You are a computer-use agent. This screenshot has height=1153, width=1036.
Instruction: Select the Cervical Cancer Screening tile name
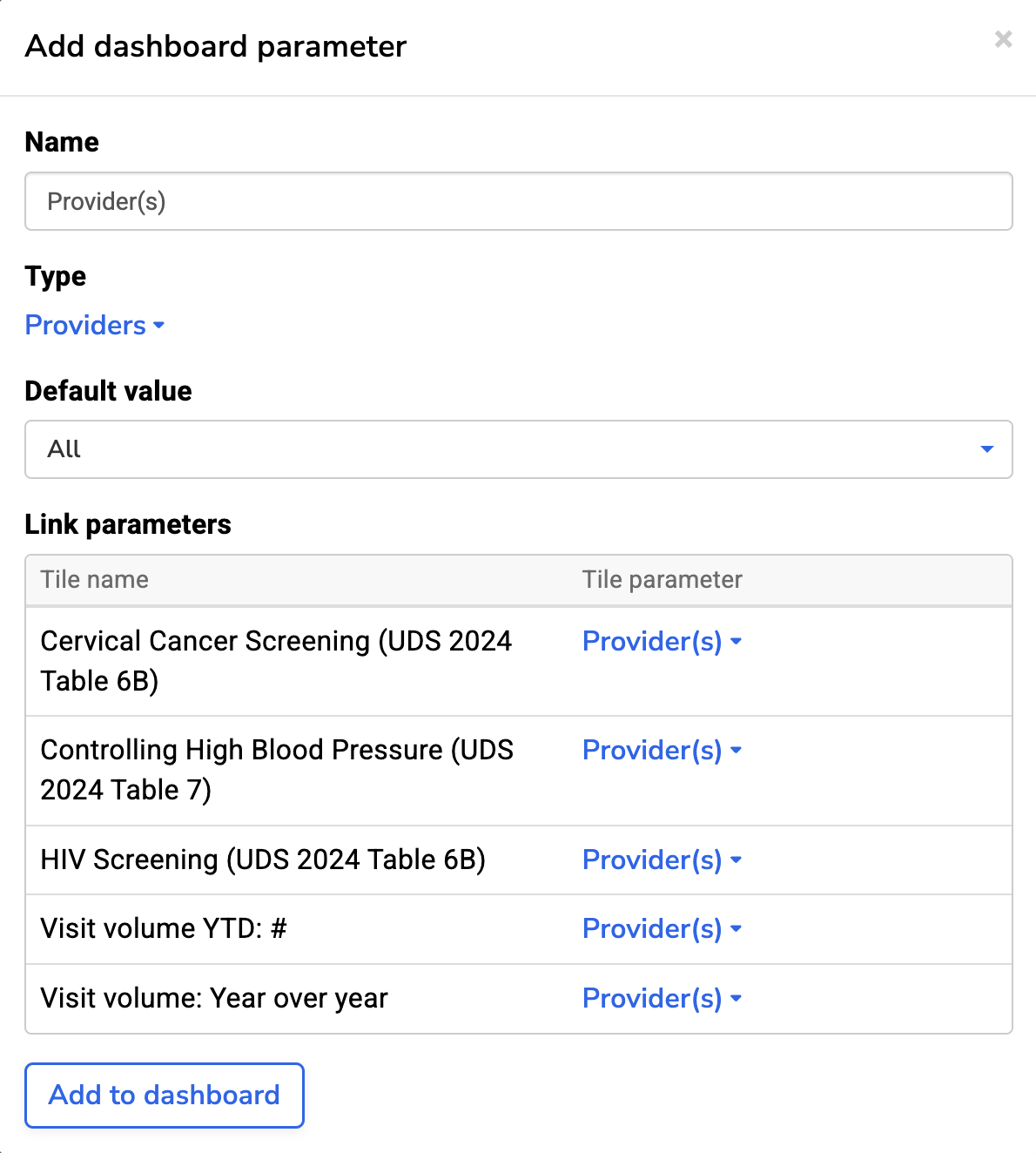(276, 661)
